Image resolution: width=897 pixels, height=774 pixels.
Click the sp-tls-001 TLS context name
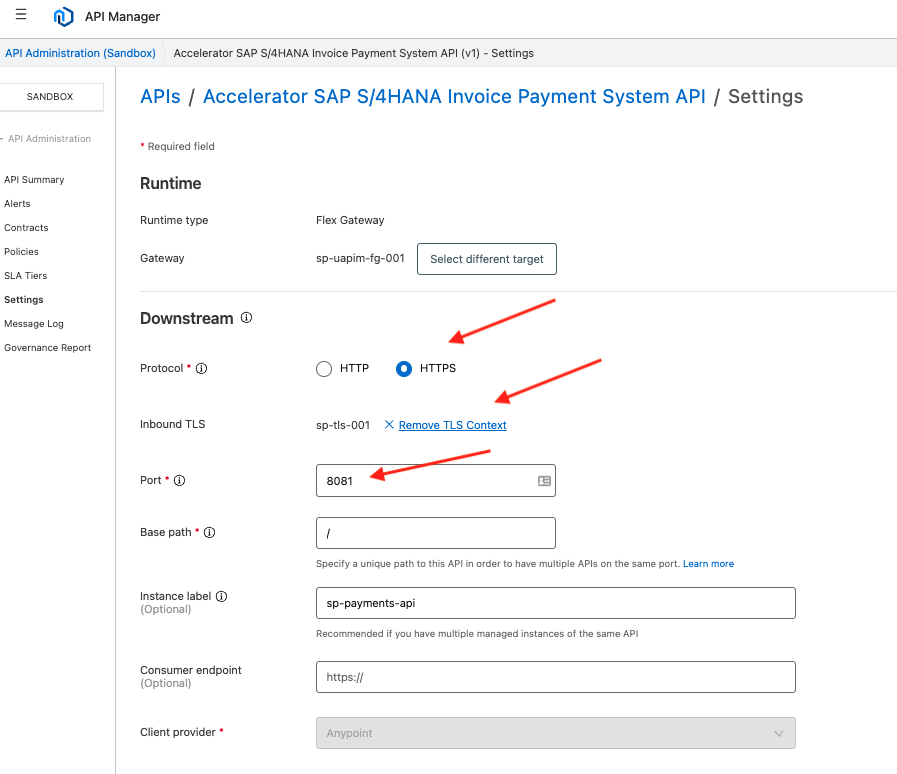[343, 425]
